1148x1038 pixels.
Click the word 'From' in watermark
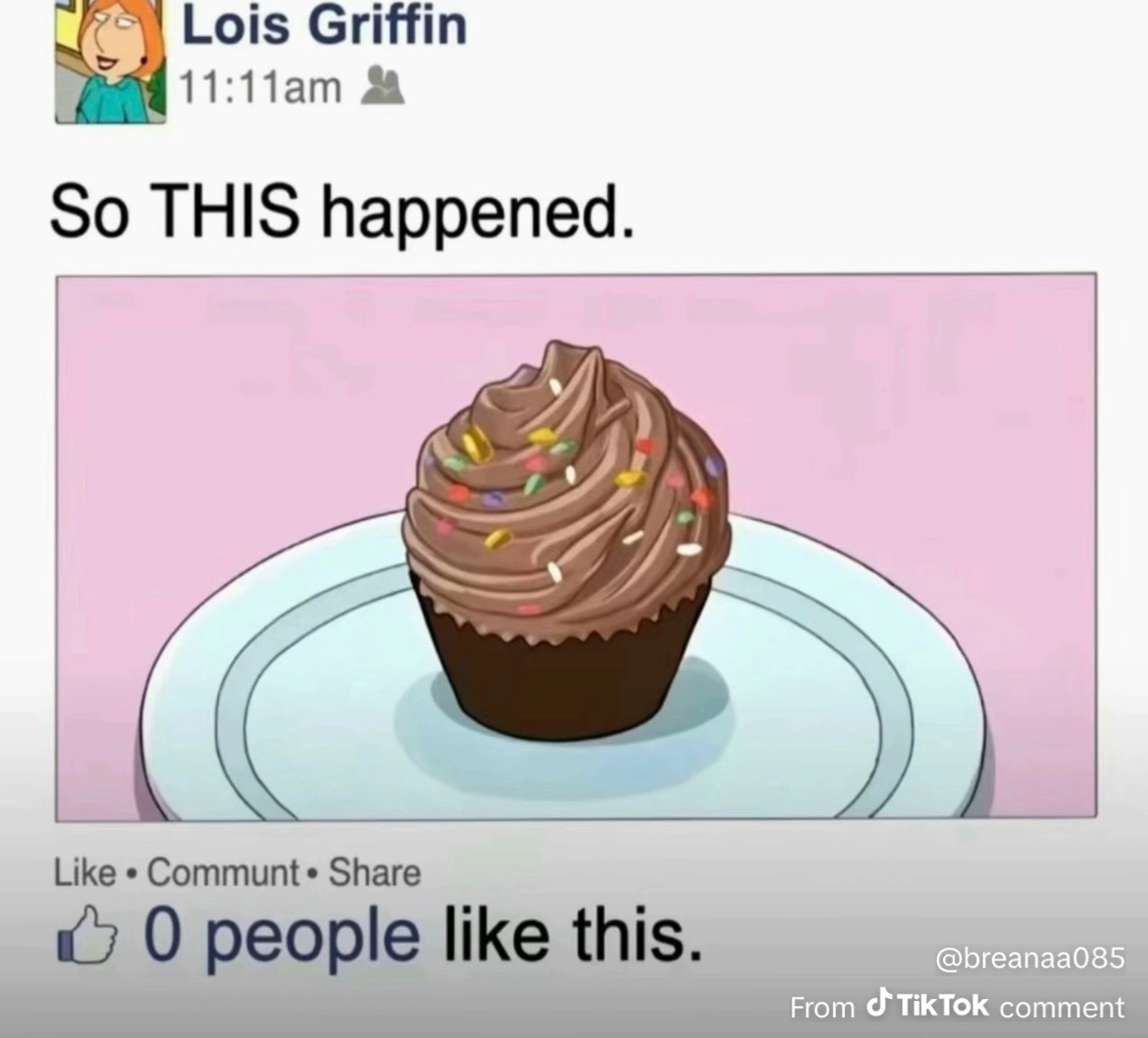point(821,1006)
